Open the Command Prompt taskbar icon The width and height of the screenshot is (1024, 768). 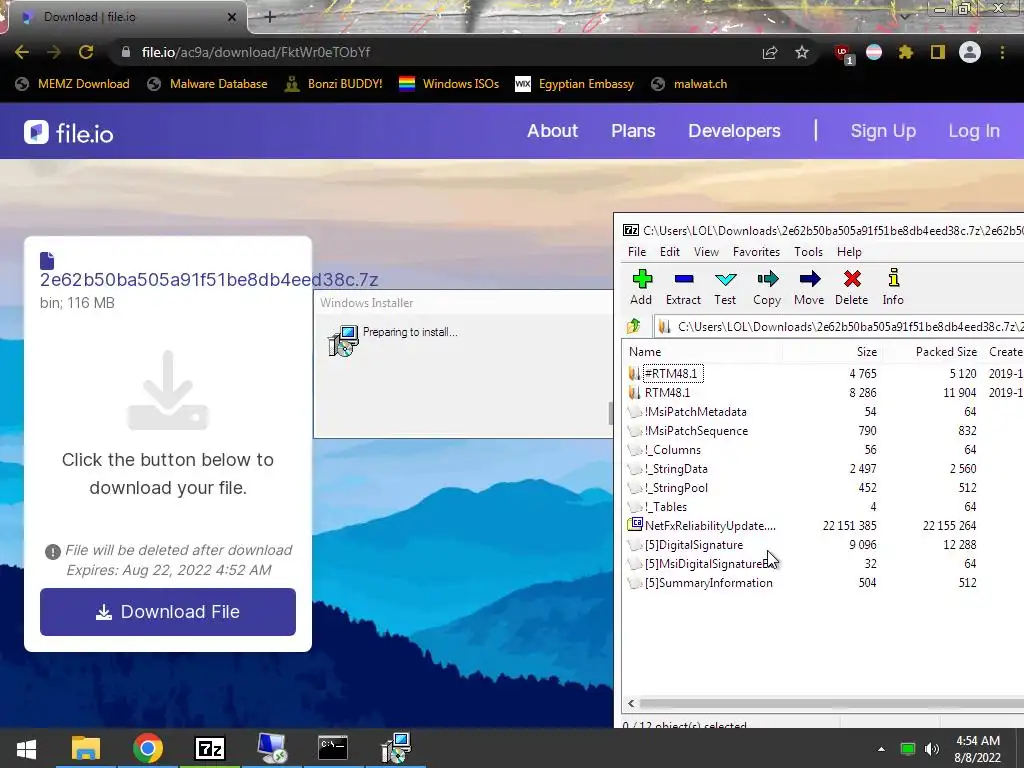[x=333, y=748]
